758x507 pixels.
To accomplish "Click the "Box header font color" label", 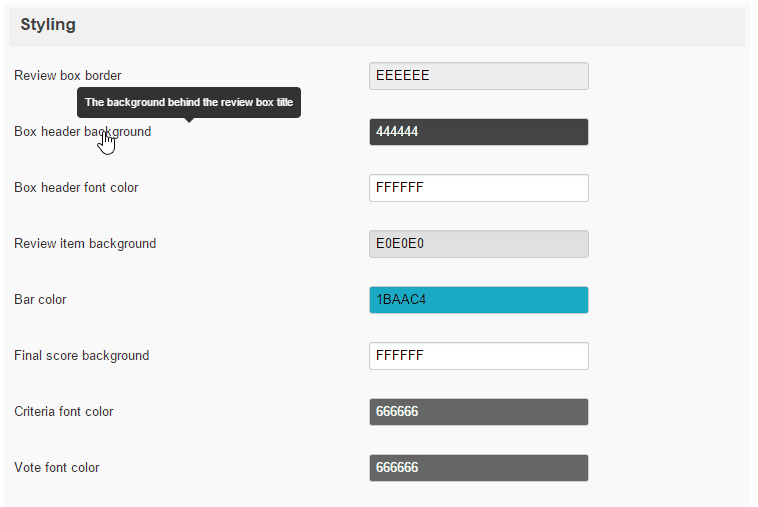I will coord(76,188).
